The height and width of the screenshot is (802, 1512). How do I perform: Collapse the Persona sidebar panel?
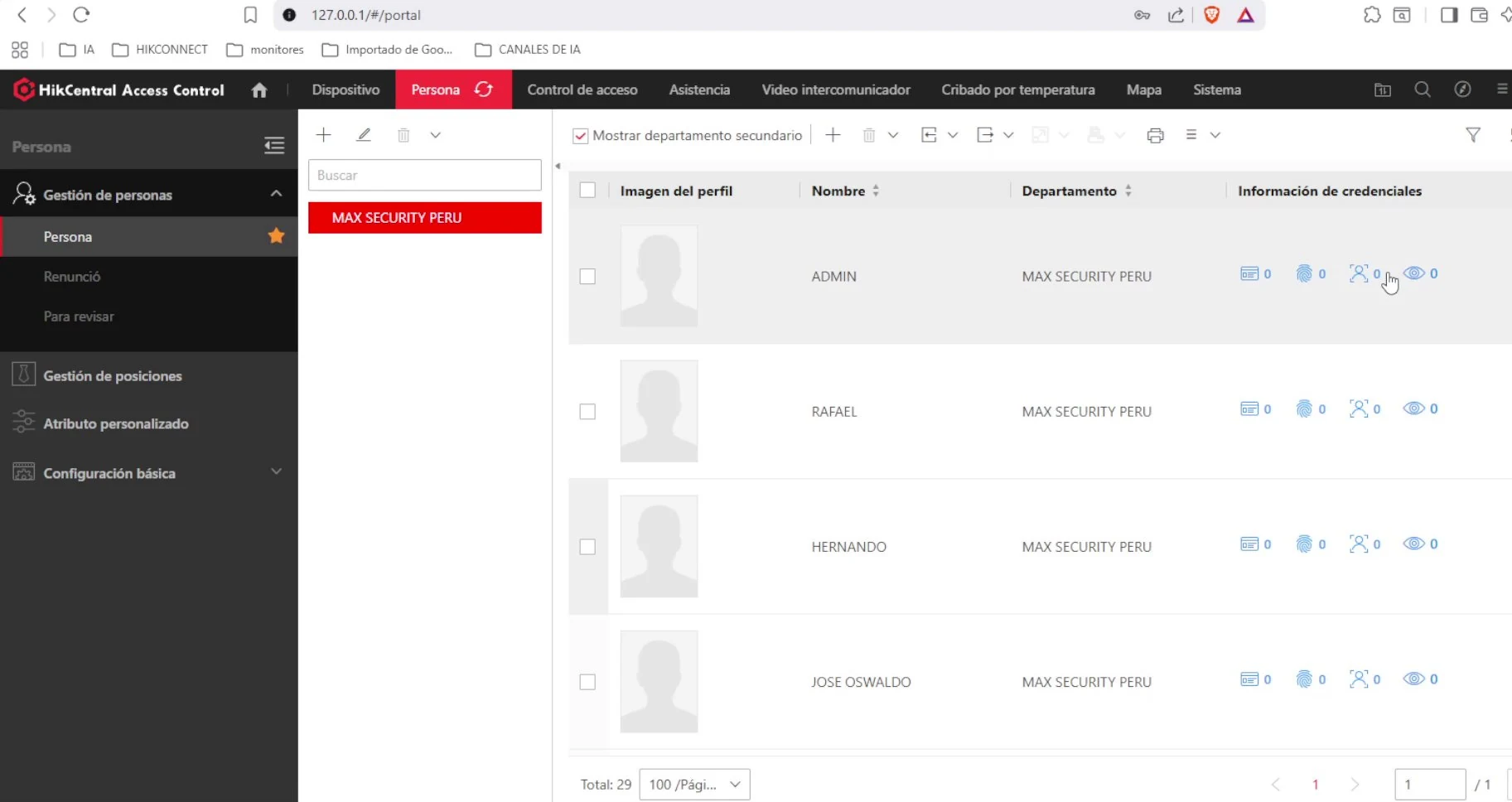pos(274,146)
